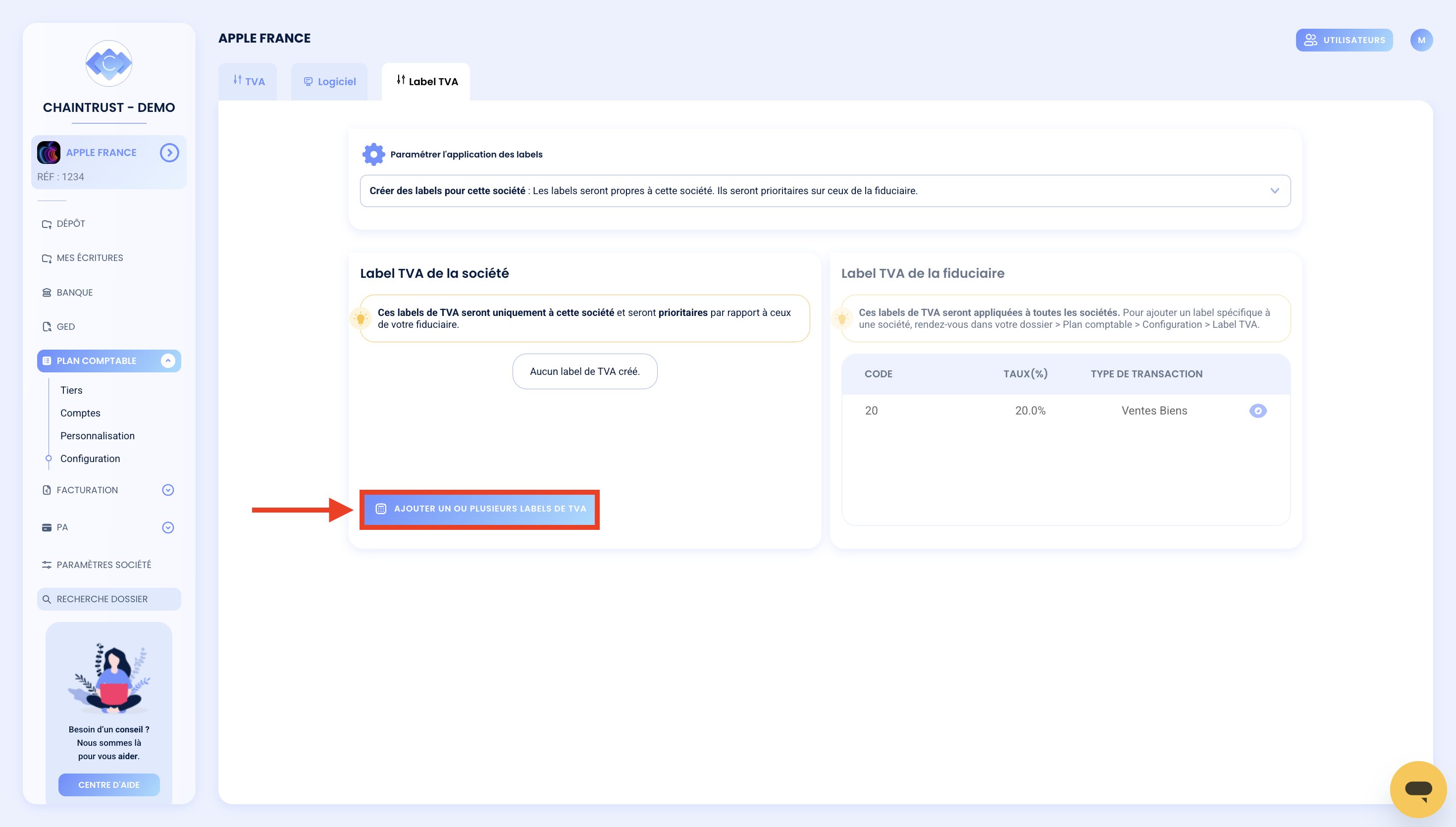Click the Paramètres Société sliders icon
Image resolution: width=1456 pixels, height=827 pixels.
pos(47,565)
